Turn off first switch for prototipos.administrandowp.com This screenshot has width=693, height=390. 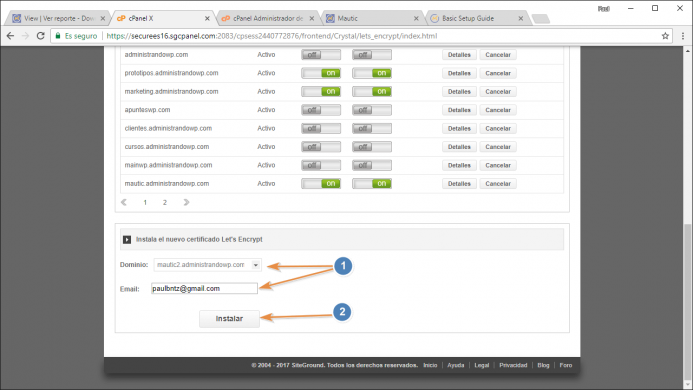(x=321, y=73)
